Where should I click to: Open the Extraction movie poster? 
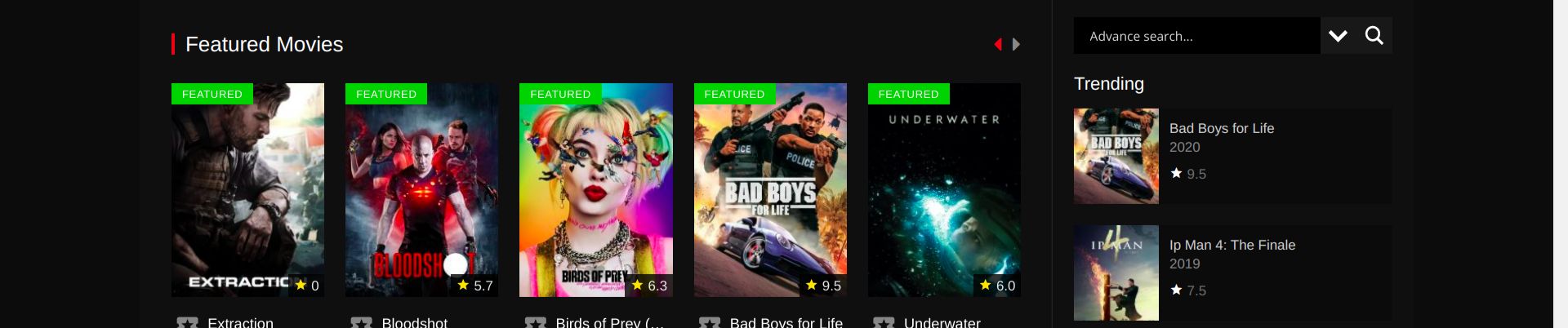(247, 190)
